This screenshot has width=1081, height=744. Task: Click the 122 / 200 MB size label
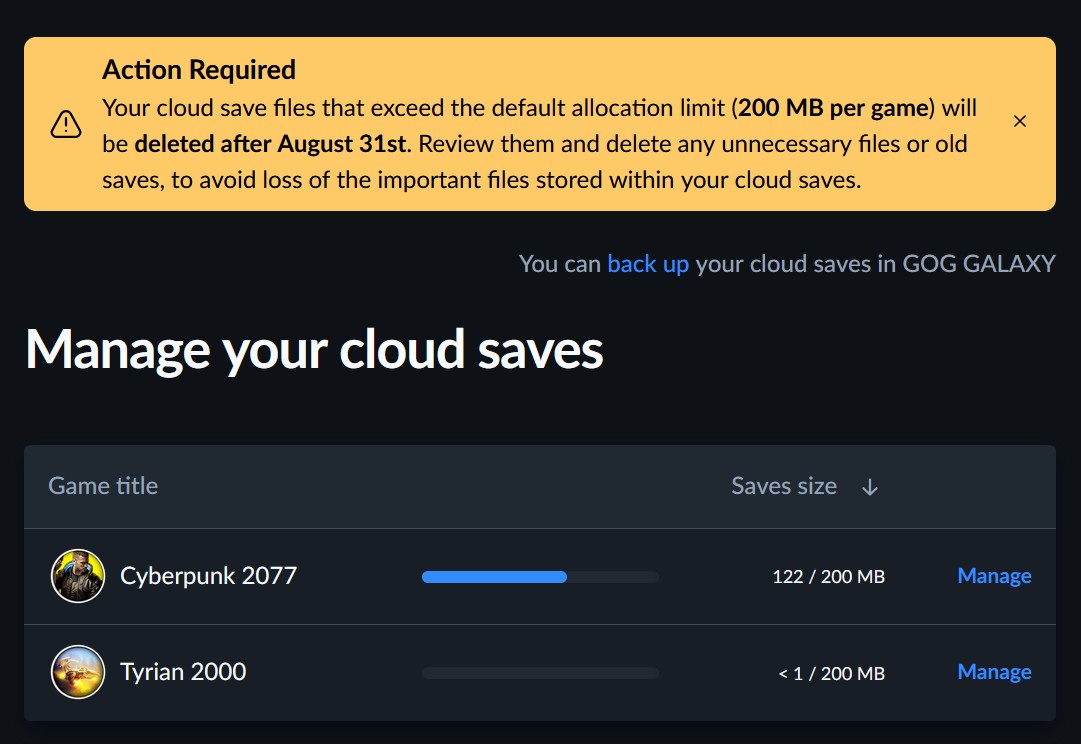coord(828,576)
